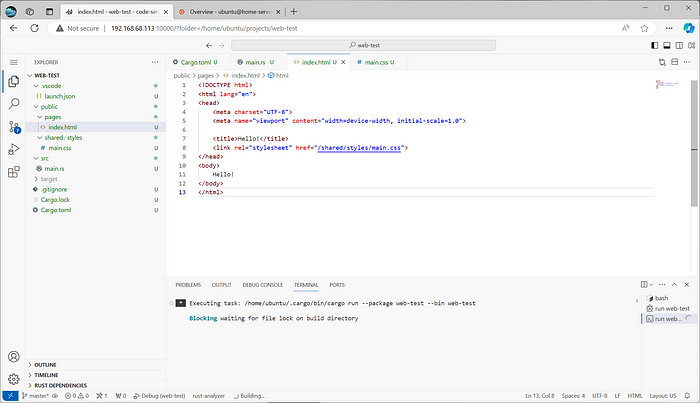Expand the target folder

pos(49,179)
